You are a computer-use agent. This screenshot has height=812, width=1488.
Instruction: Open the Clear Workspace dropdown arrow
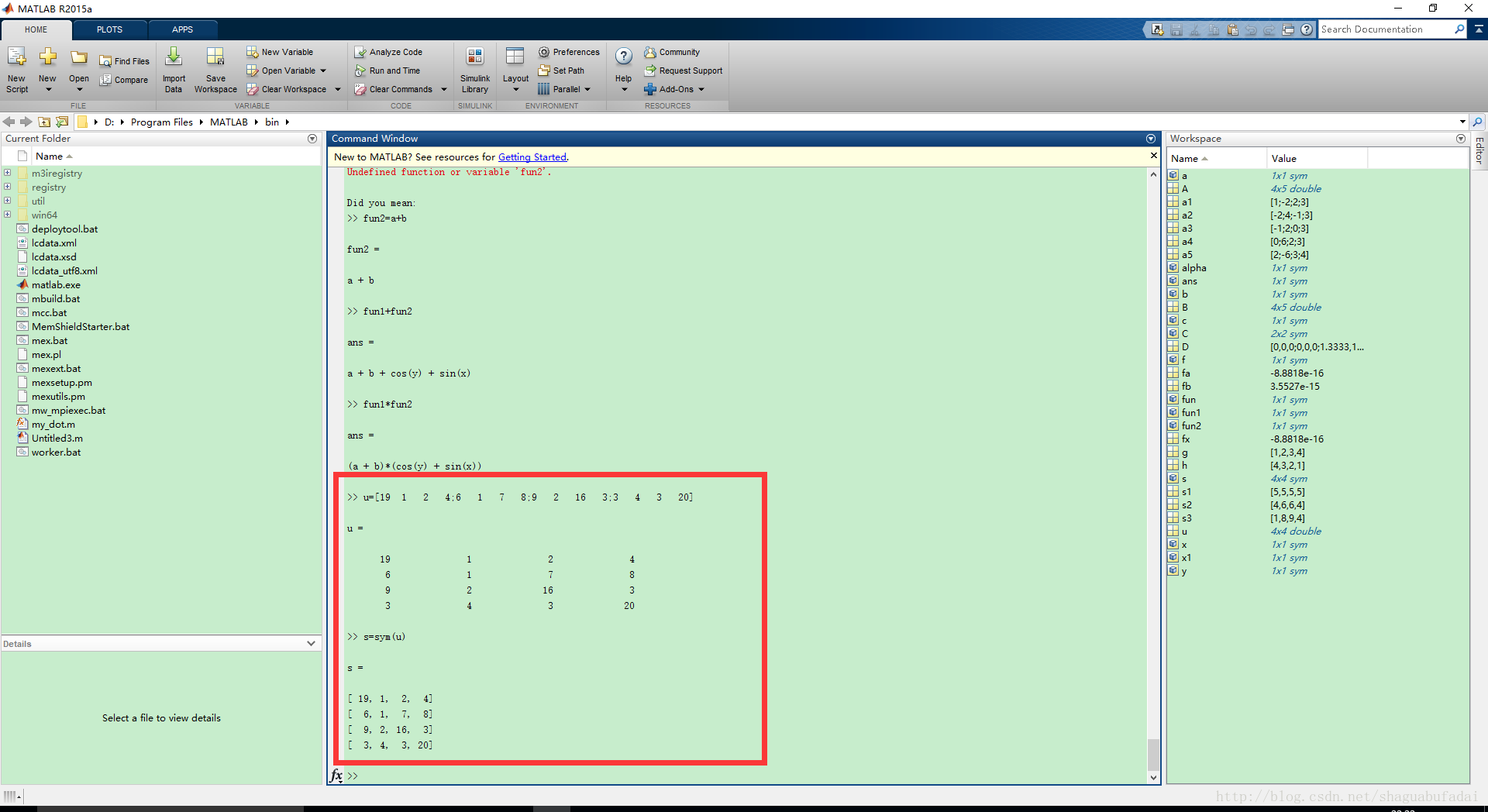click(x=338, y=89)
